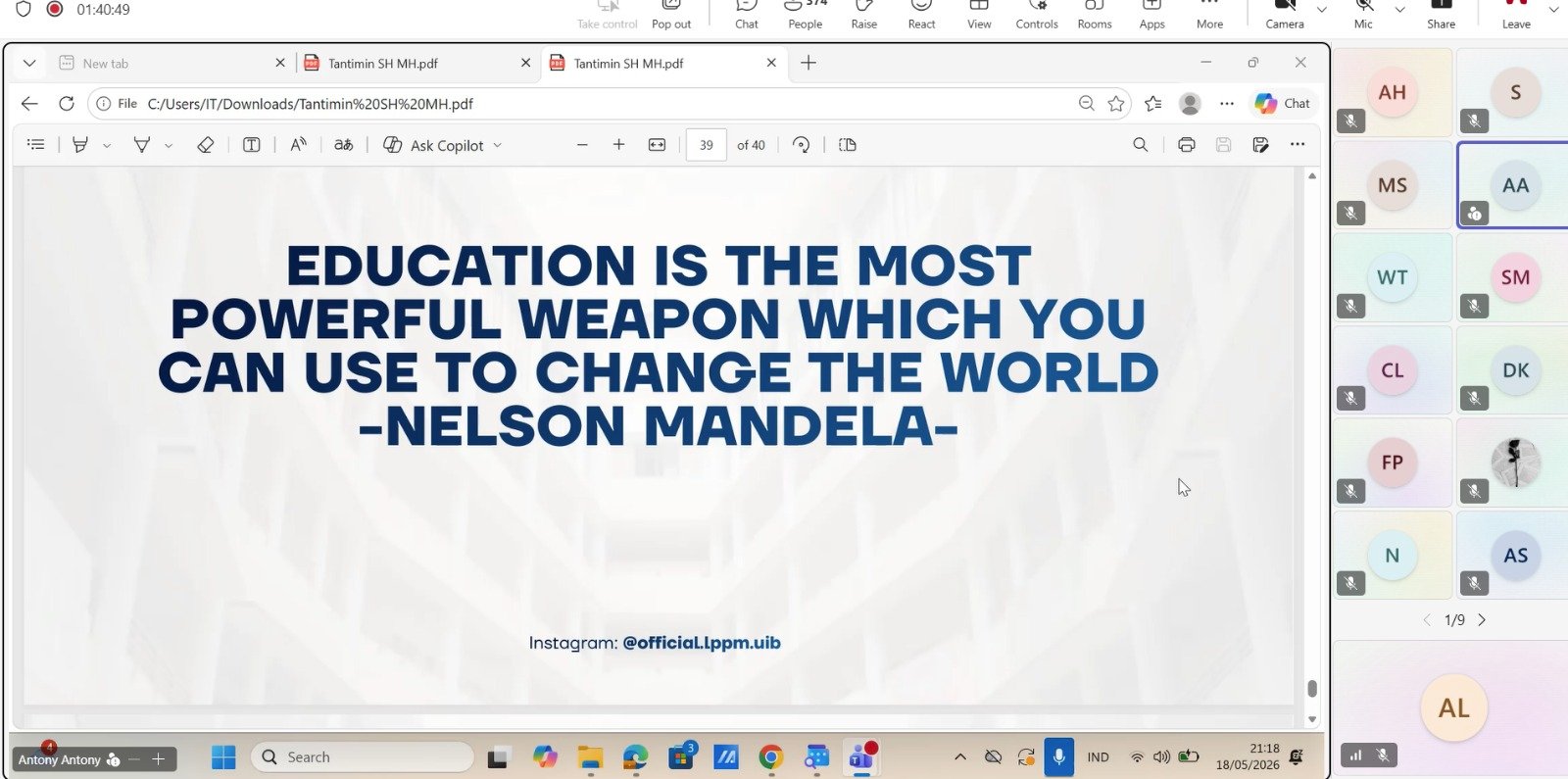This screenshot has width=1568, height=779.
Task: Click the Fit to width icon
Action: coord(657,145)
